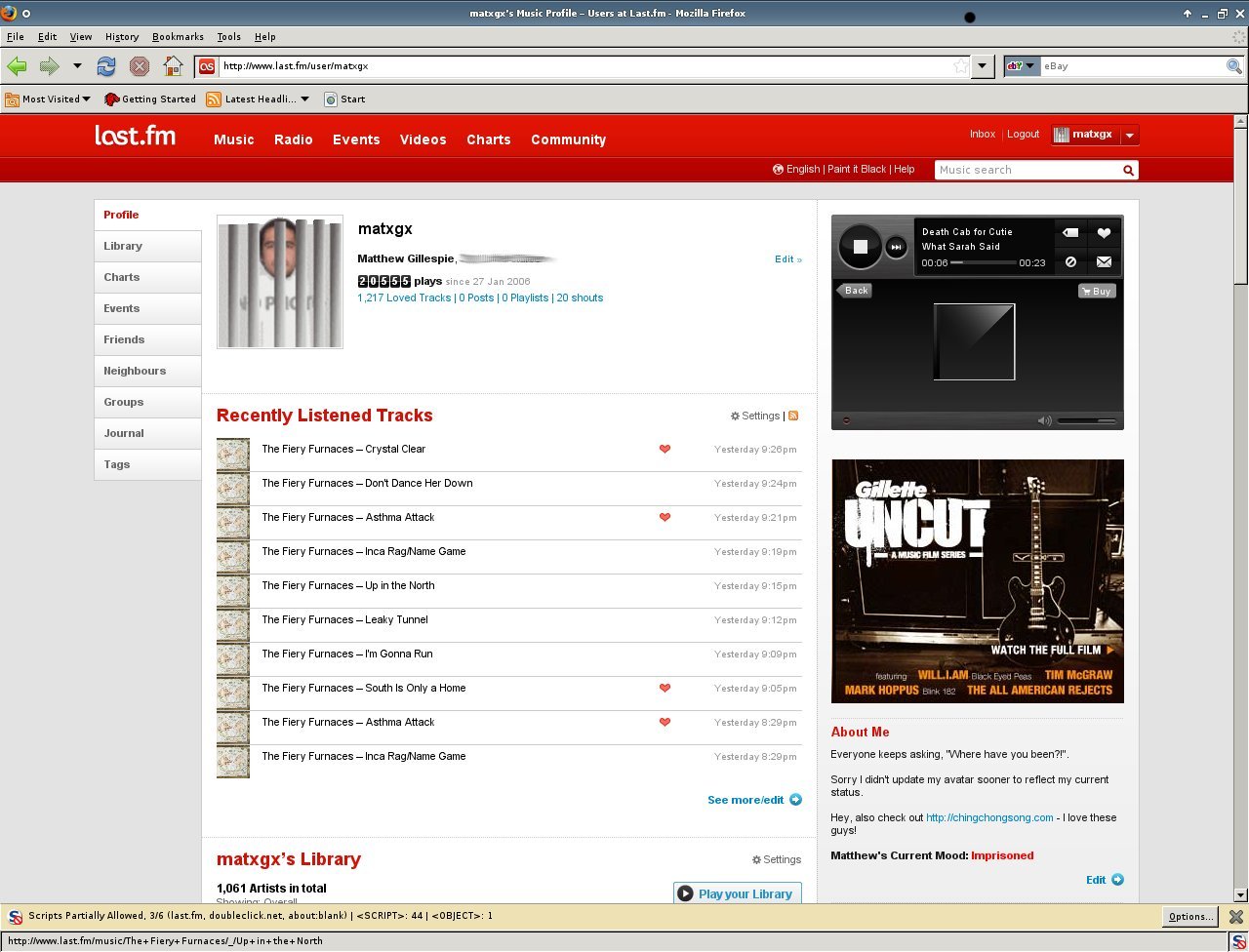Open the File menu

point(15,36)
